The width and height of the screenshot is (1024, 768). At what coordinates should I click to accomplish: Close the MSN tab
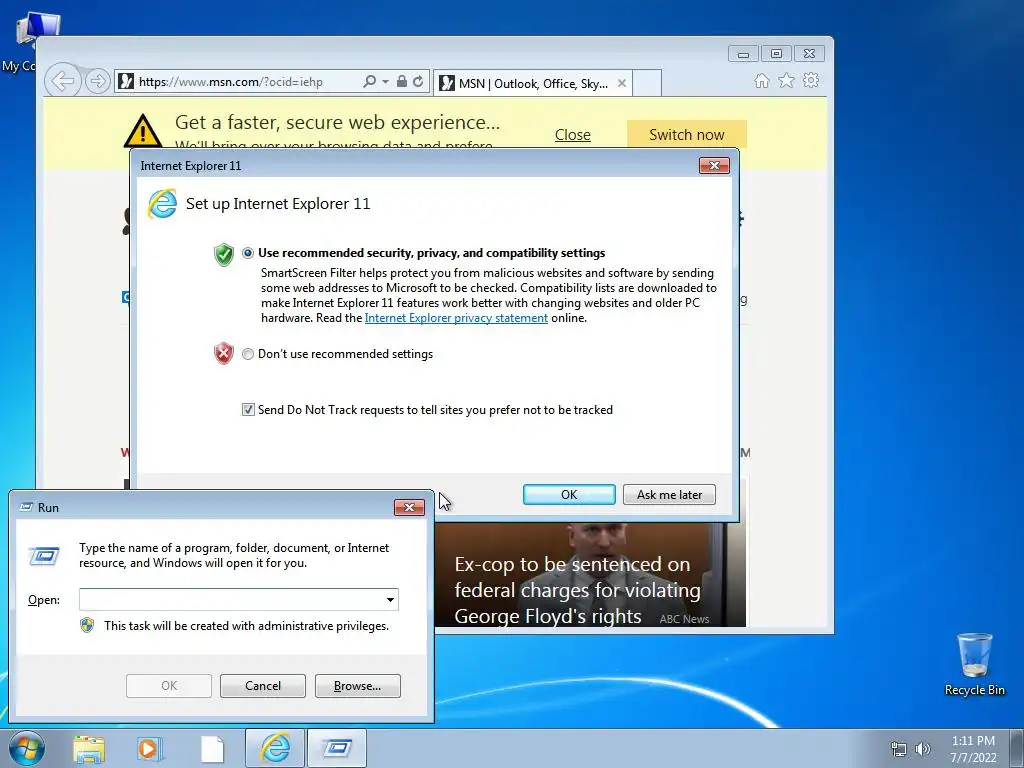[x=622, y=83]
